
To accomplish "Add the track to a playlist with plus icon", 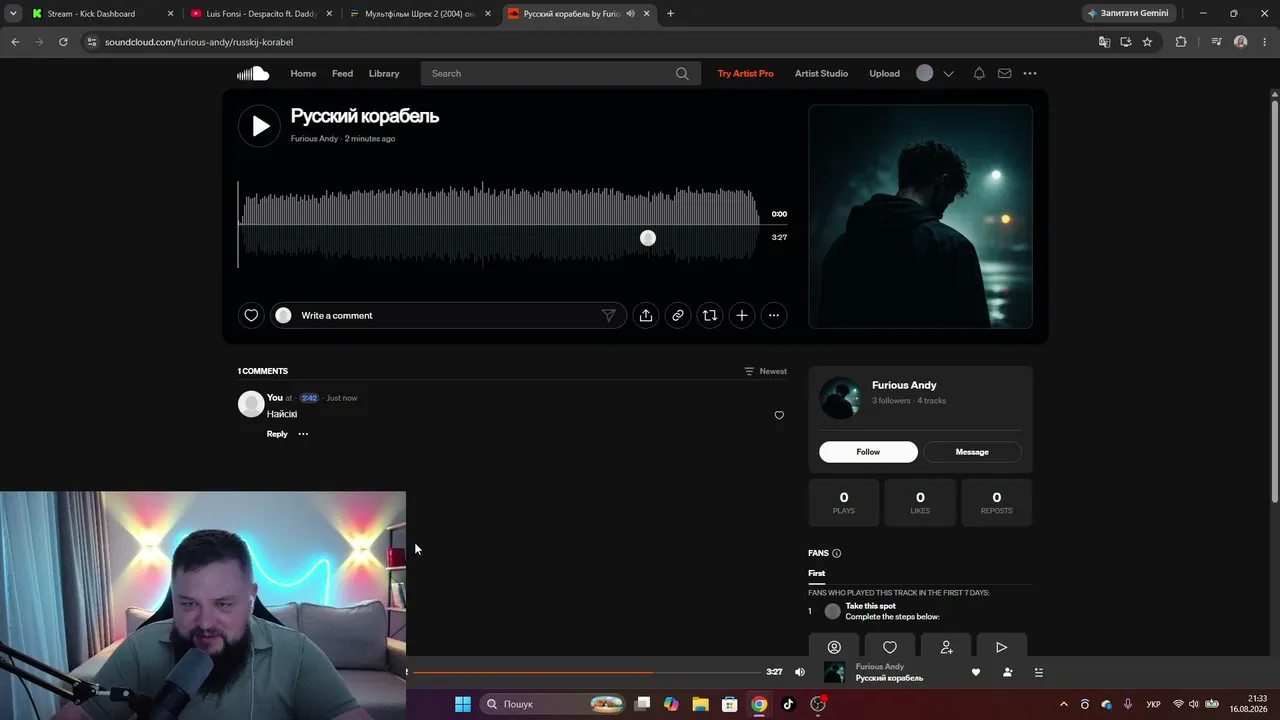I will point(742,315).
